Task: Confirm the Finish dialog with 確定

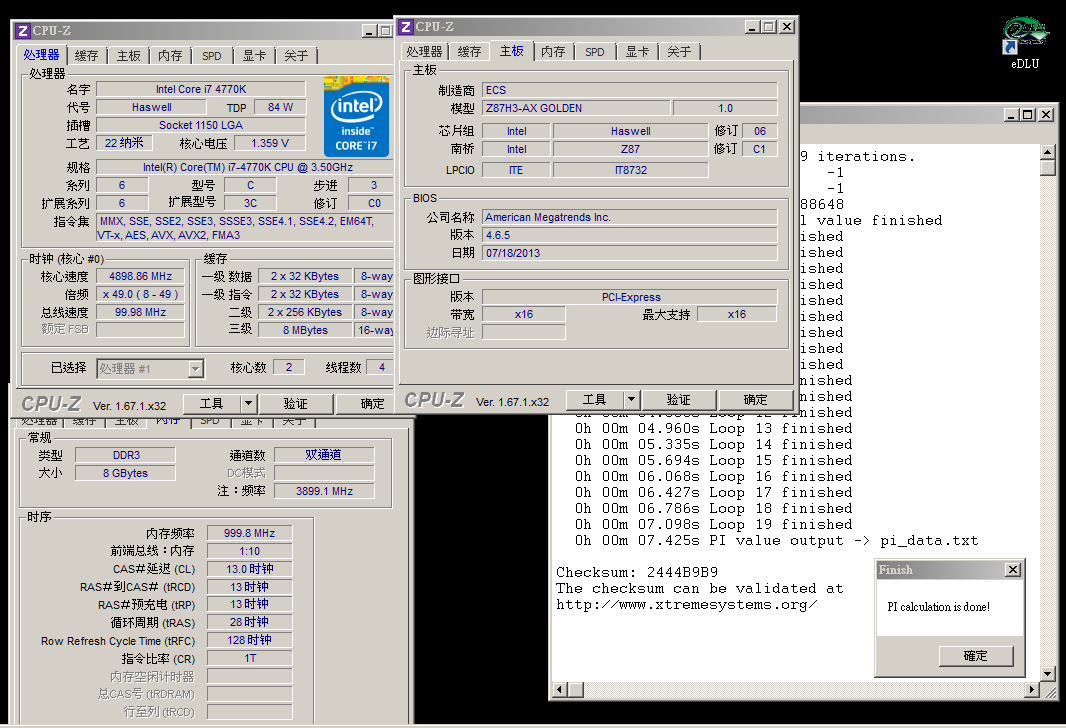Action: click(x=976, y=656)
